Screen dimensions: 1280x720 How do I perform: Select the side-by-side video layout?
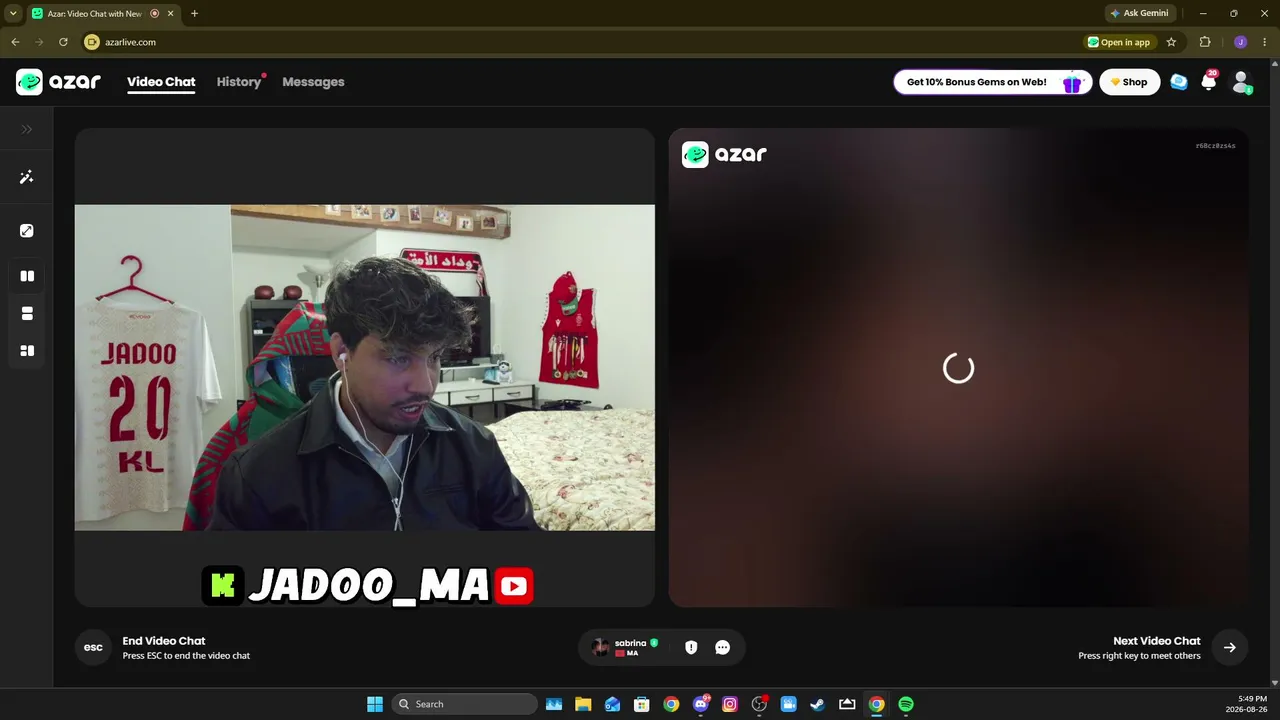pos(27,276)
